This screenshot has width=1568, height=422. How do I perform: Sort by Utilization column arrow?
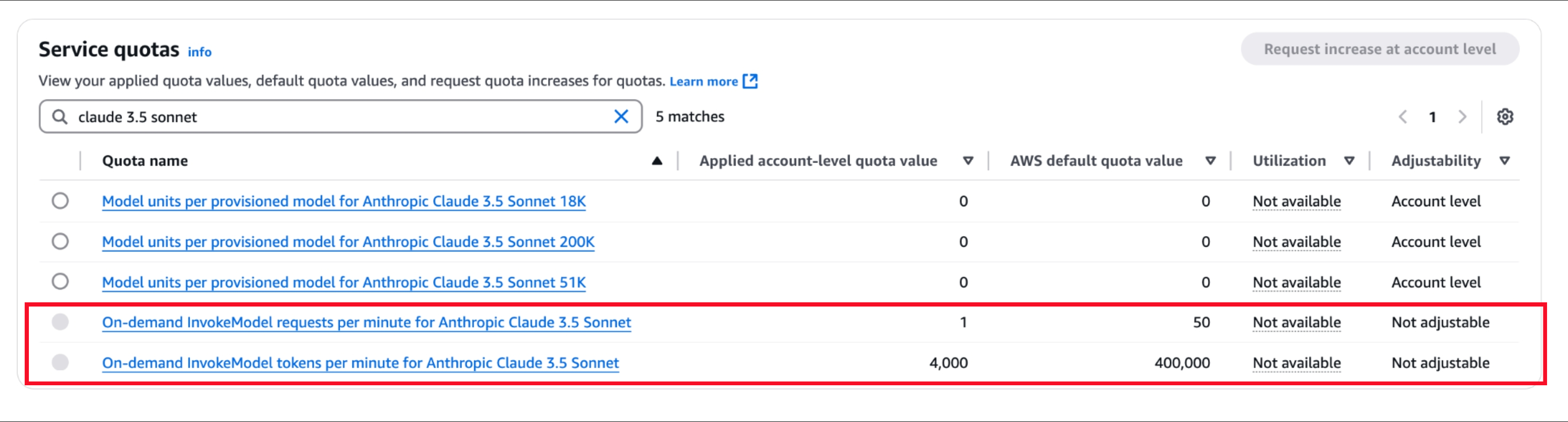[1349, 161]
